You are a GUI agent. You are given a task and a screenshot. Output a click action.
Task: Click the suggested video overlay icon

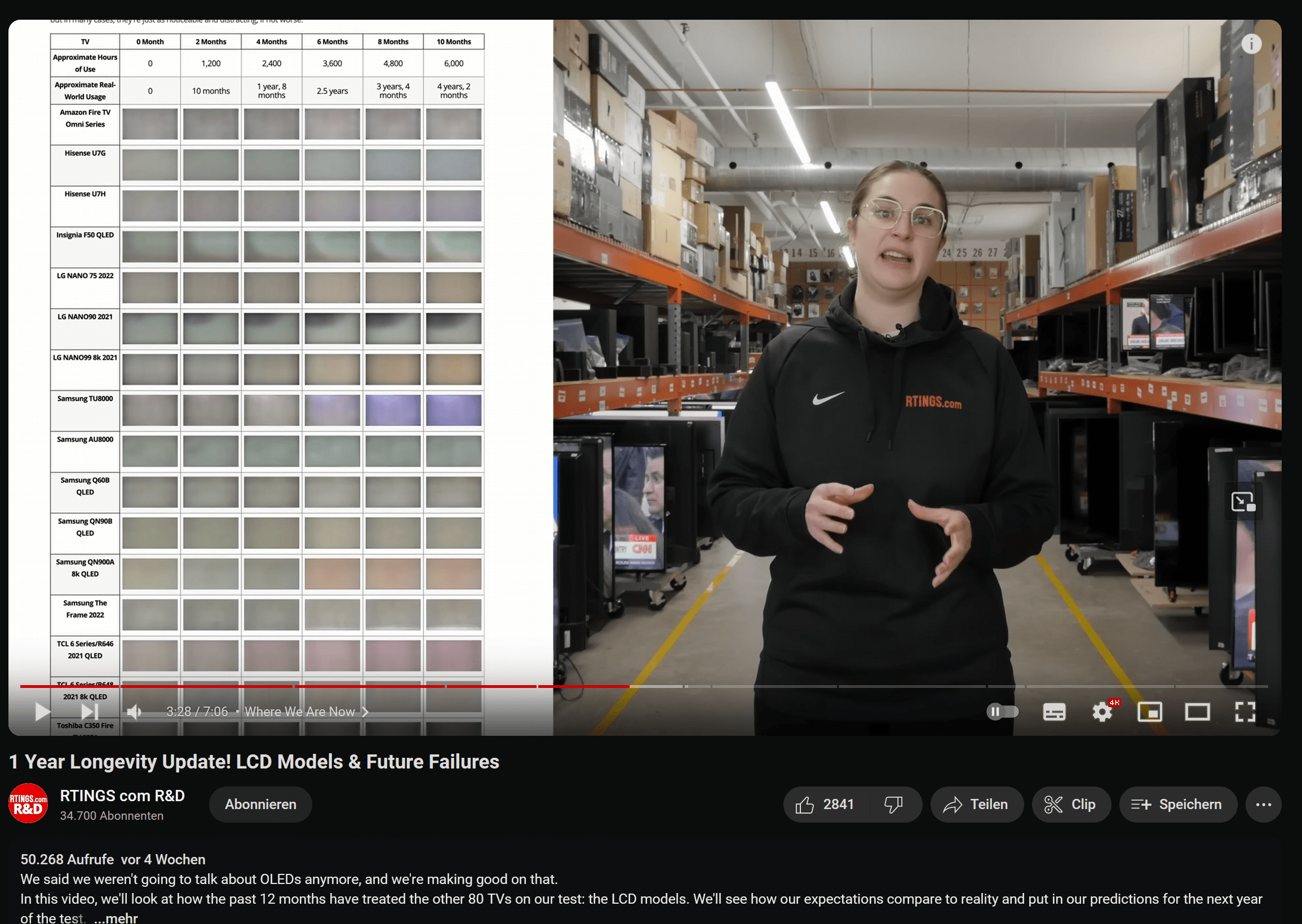point(1243,502)
